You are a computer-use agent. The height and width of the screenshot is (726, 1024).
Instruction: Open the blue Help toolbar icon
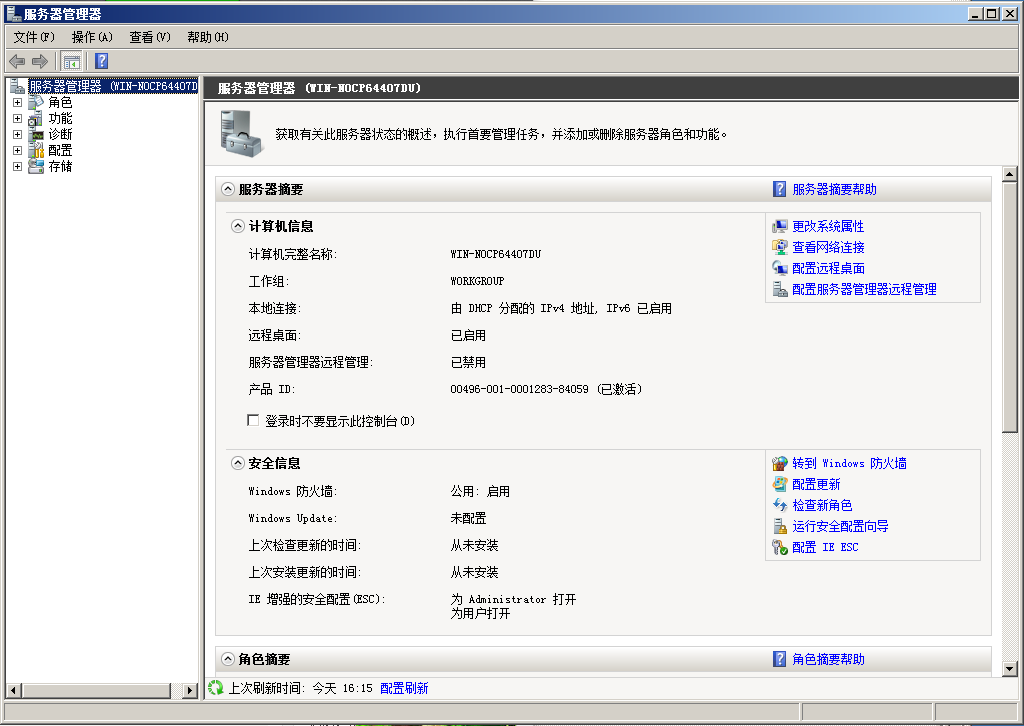tap(101, 61)
